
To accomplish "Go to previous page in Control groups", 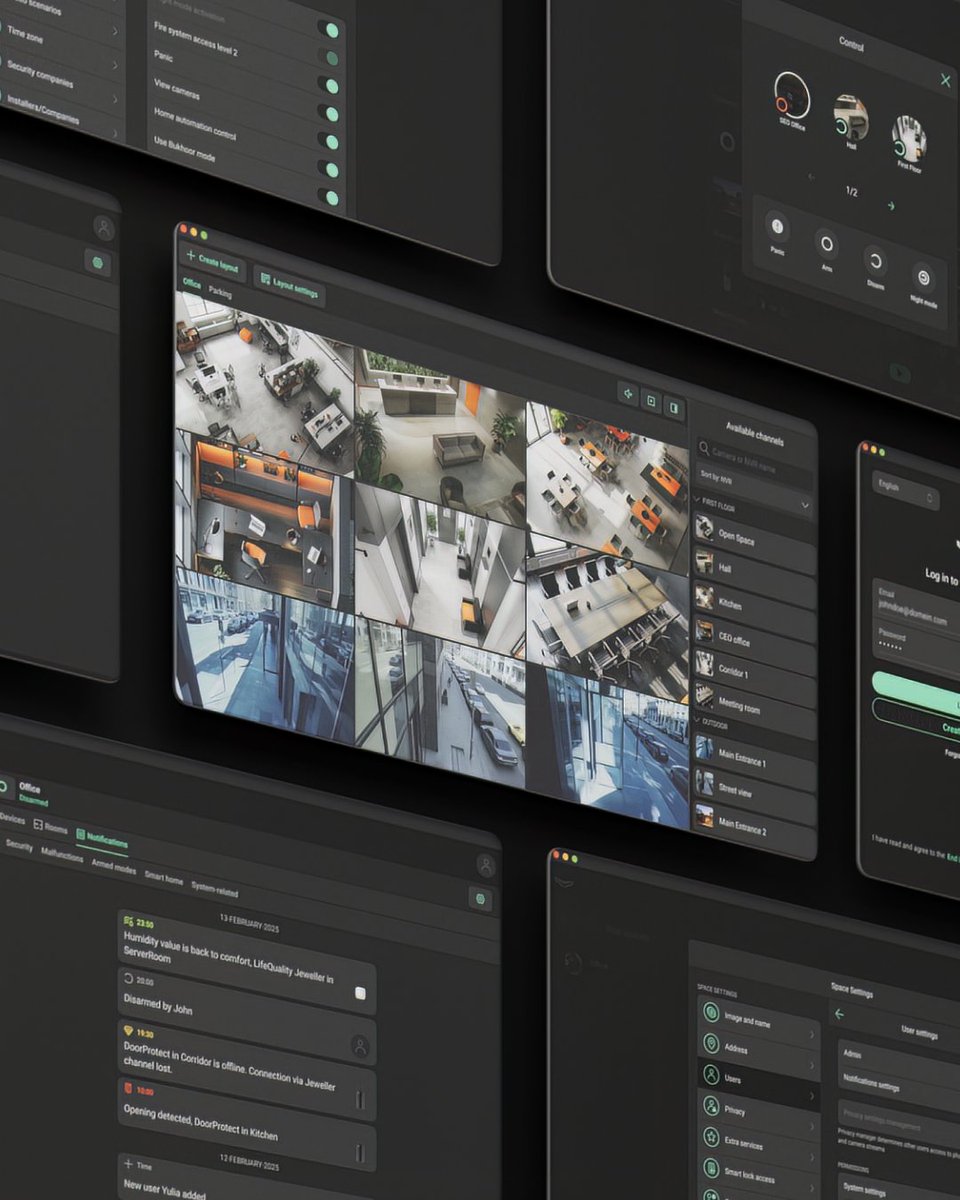I will (811, 178).
